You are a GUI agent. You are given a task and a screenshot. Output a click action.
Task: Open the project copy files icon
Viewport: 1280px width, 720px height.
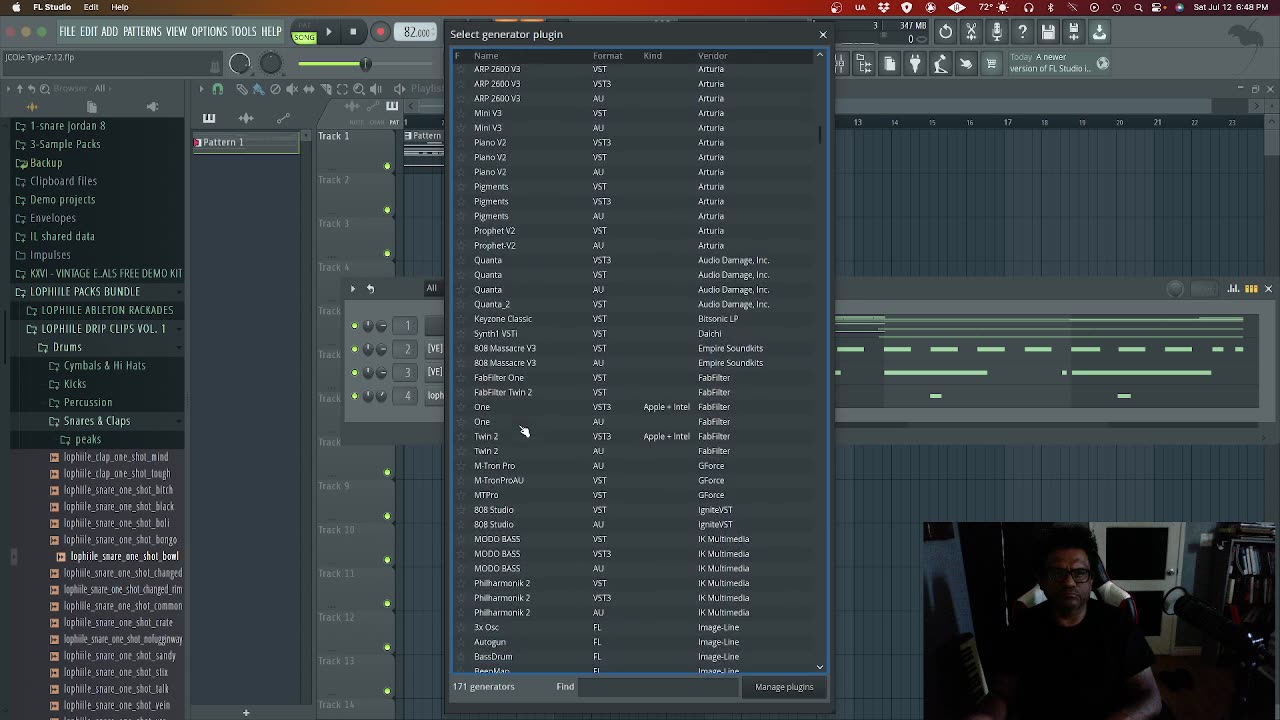tap(890, 64)
